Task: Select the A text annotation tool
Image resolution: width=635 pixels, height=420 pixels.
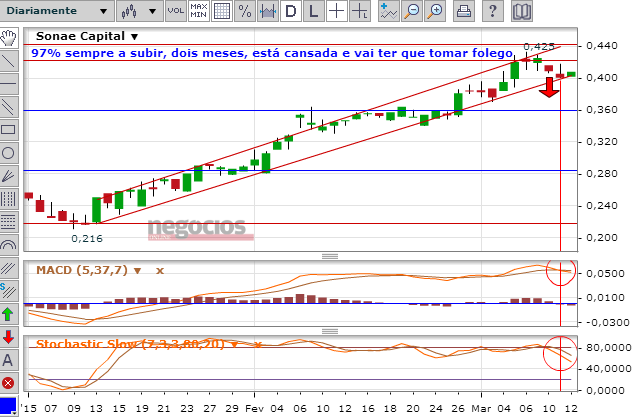Action: click(x=9, y=360)
